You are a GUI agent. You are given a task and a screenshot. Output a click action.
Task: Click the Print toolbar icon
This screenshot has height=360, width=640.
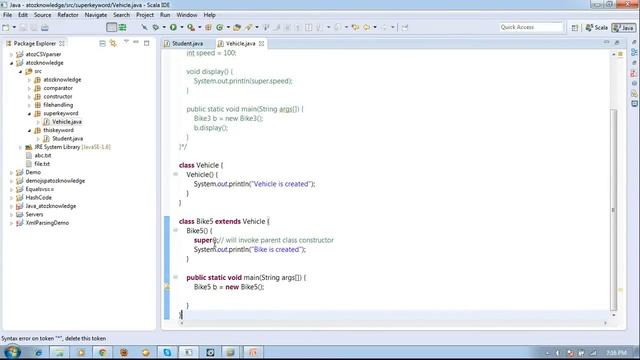tap(44, 27)
